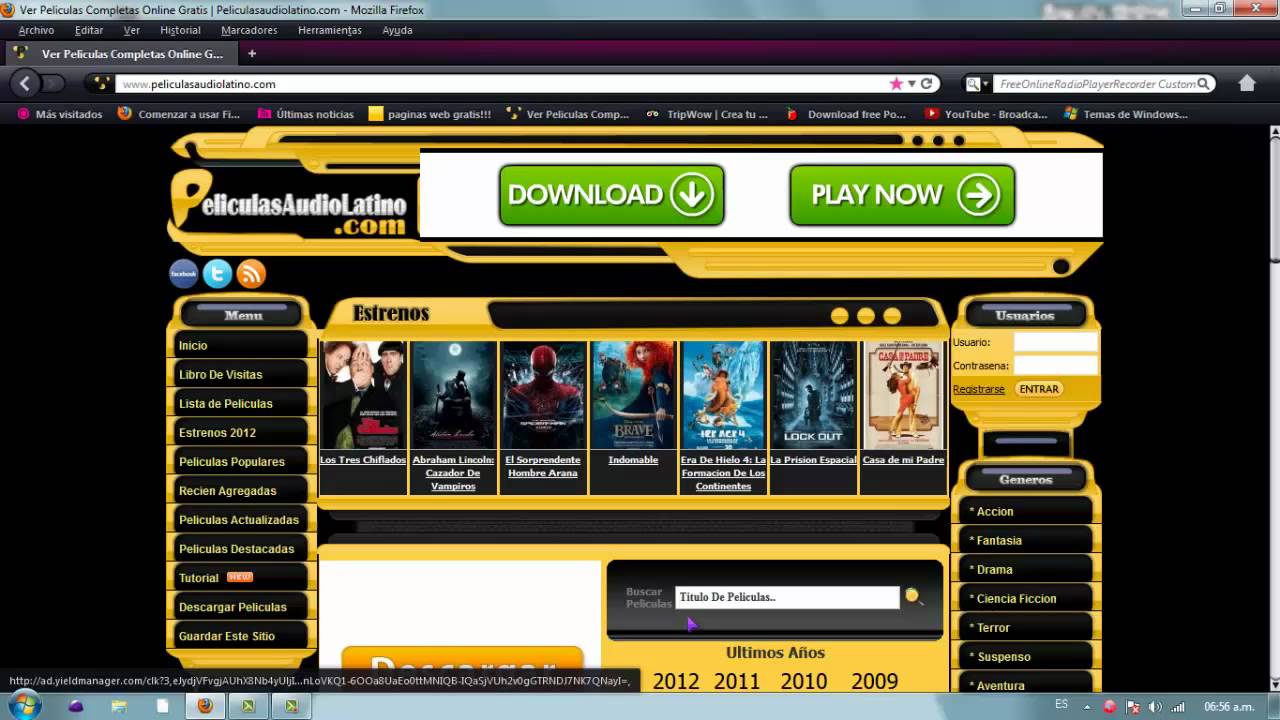Open the El Sorprendente Hombre Arana title link
This screenshot has width=1280, height=720.
coord(543,466)
